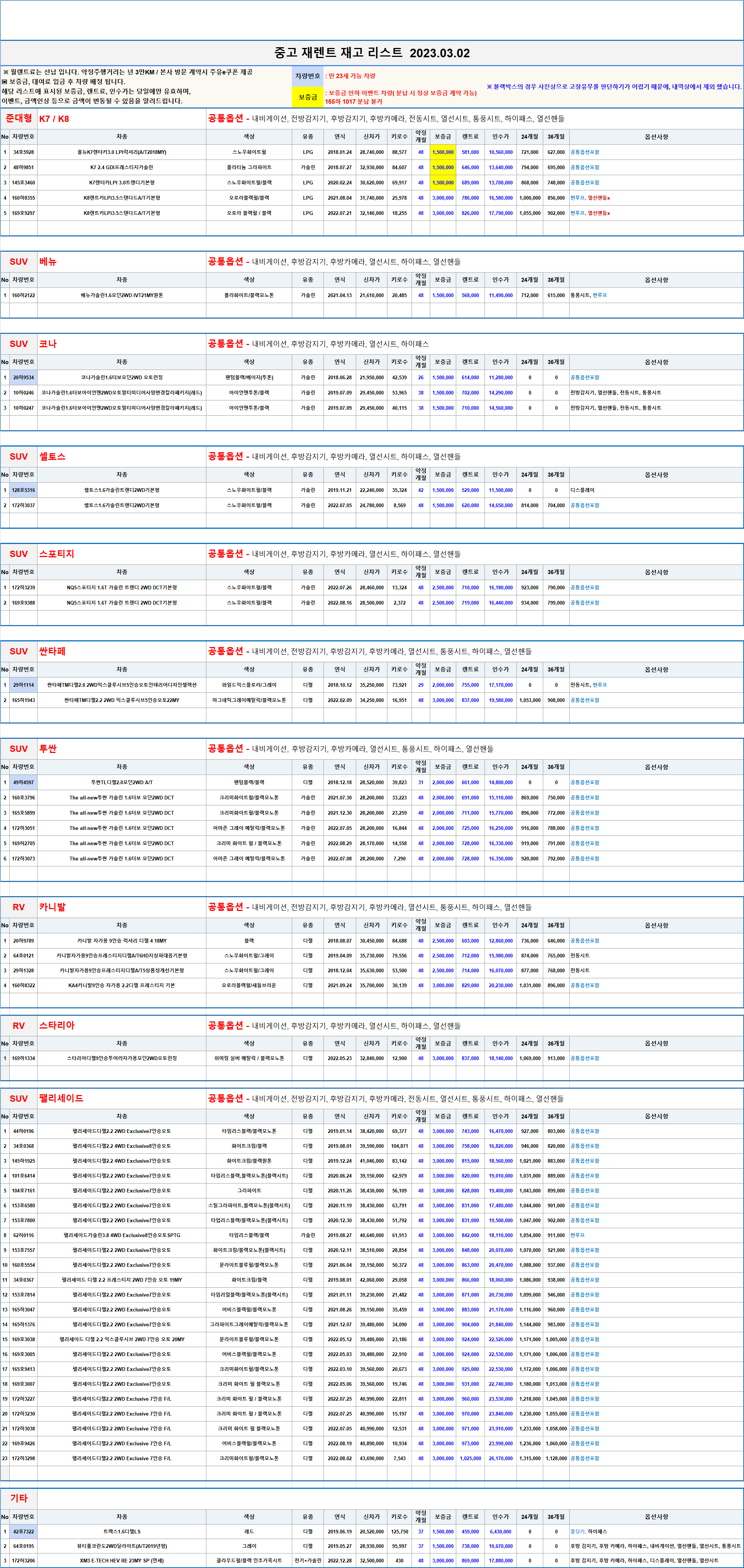744x1568 pixels.
Task: Select car number cell '48하9851'
Action: [24, 167]
